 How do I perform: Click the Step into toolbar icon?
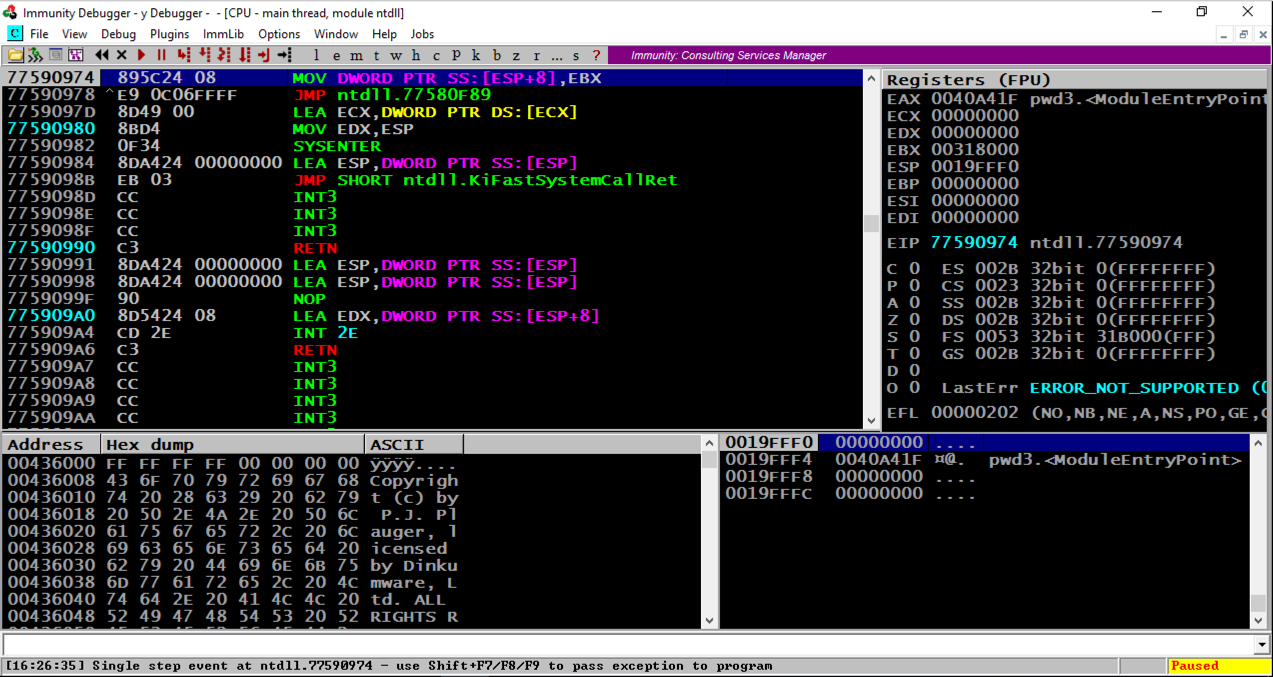[x=183, y=55]
